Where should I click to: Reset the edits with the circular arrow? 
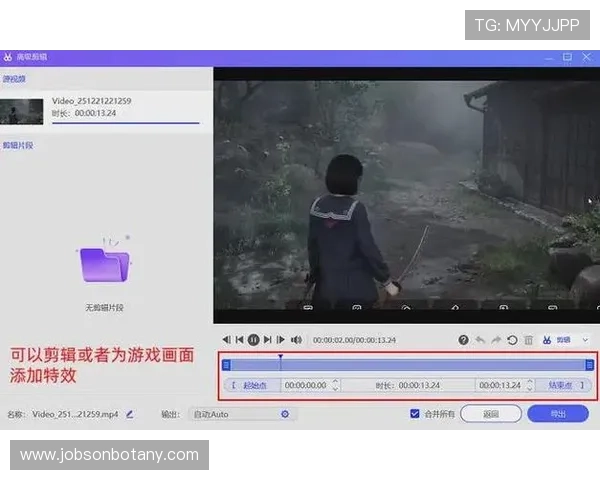point(512,340)
